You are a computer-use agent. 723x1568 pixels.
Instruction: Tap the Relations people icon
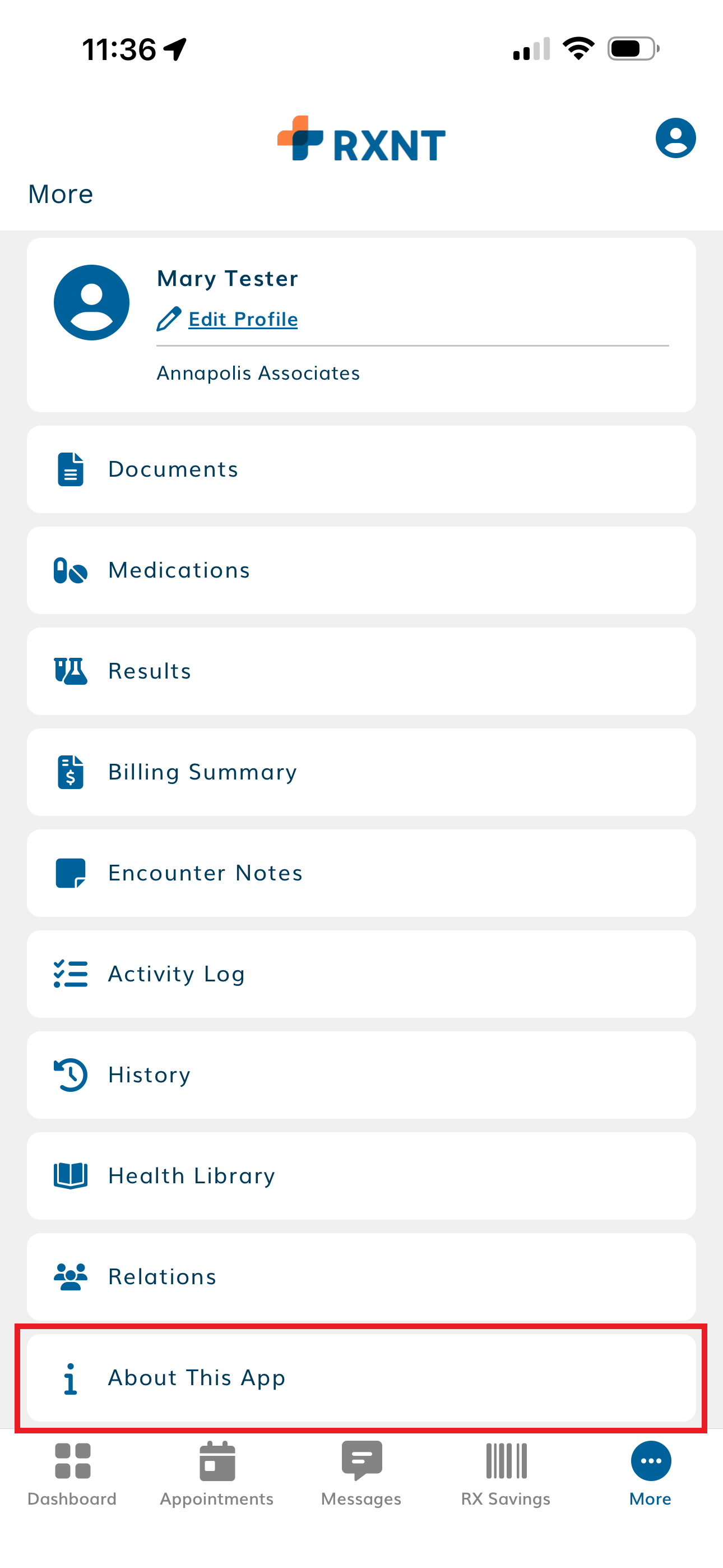pos(71,1276)
